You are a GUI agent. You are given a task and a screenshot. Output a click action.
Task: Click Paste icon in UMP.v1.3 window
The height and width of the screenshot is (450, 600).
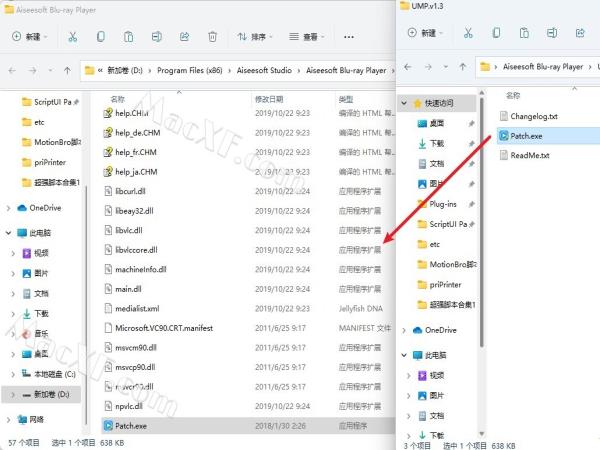click(x=524, y=33)
